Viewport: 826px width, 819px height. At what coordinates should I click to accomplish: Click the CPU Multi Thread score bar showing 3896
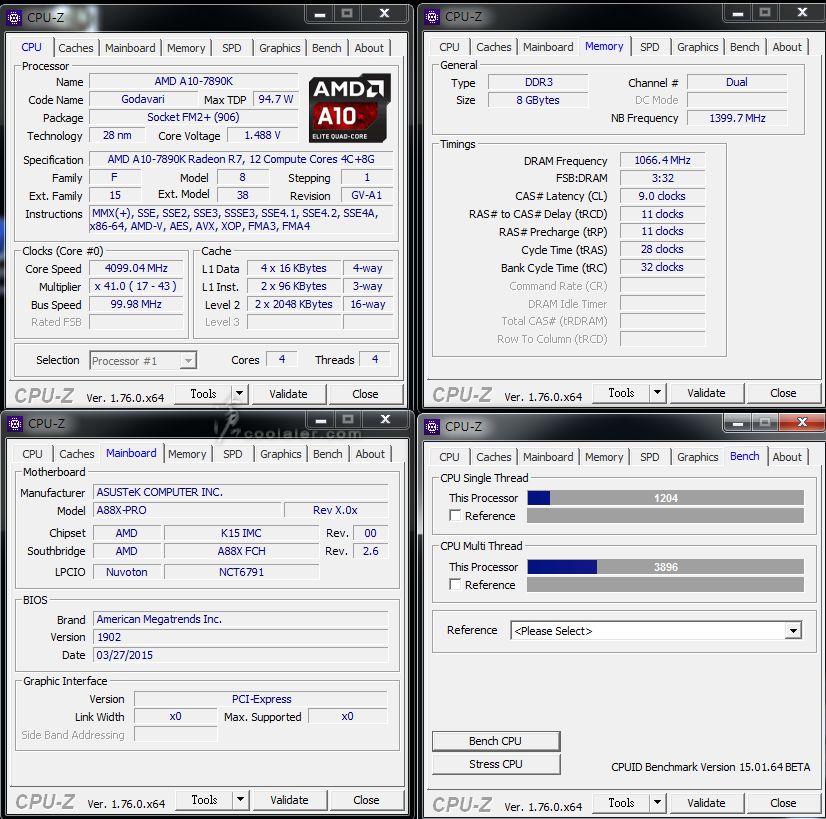coord(665,567)
